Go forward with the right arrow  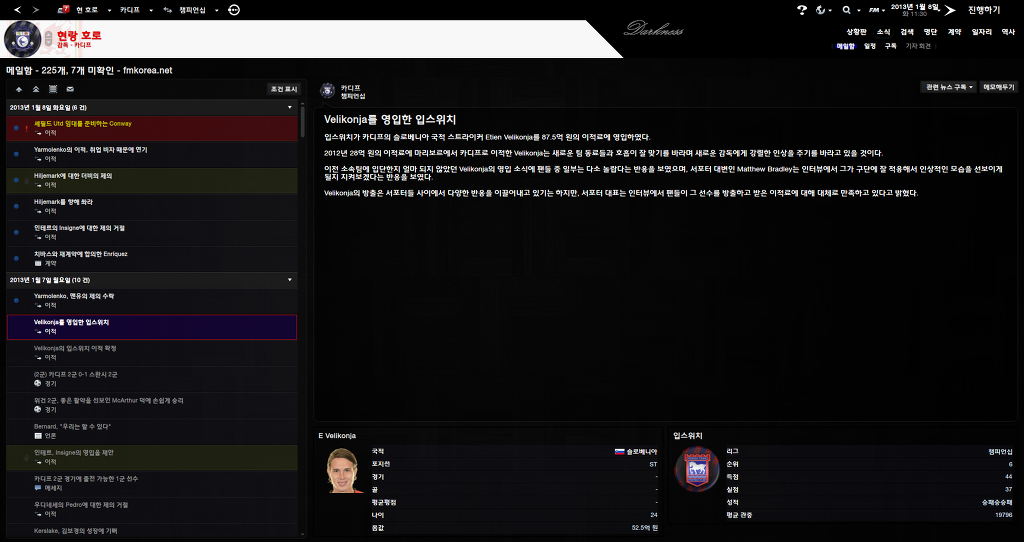pyautogui.click(x=35, y=10)
